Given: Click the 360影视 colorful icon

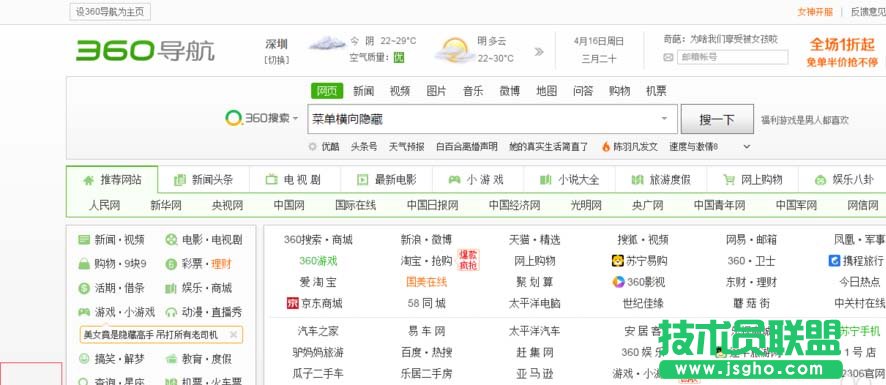Looking at the screenshot, I should [618, 282].
